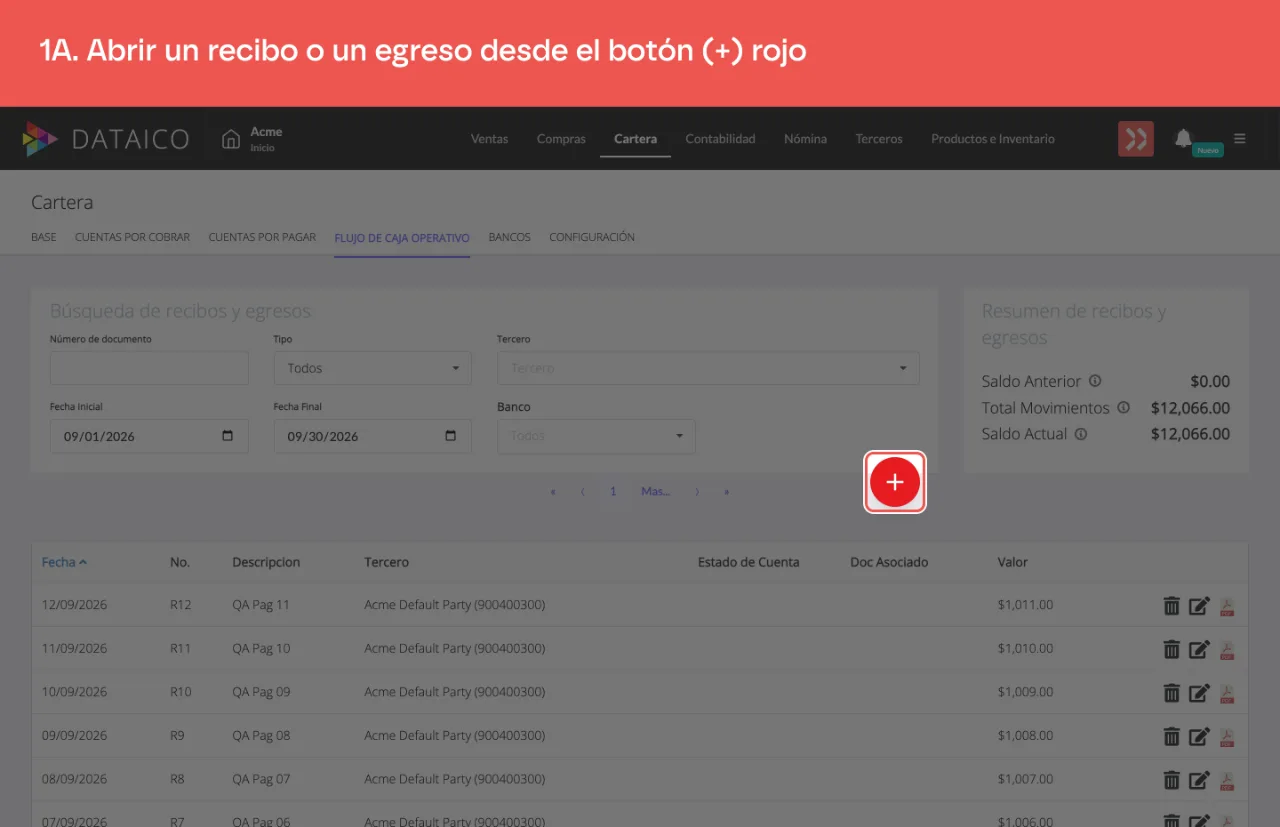
Task: Open the Compras menu
Action: (561, 139)
